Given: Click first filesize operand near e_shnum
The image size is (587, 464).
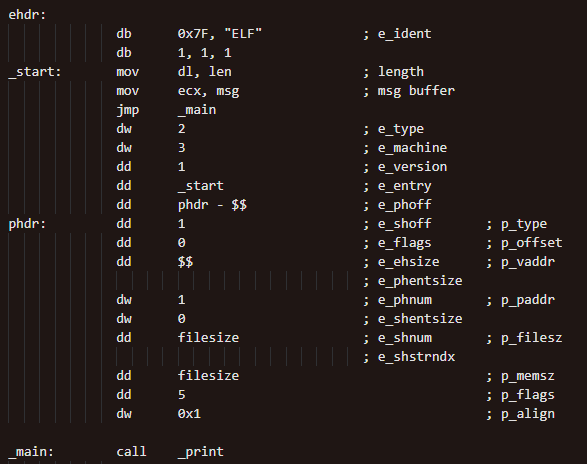Looking at the screenshot, I should (209, 338).
